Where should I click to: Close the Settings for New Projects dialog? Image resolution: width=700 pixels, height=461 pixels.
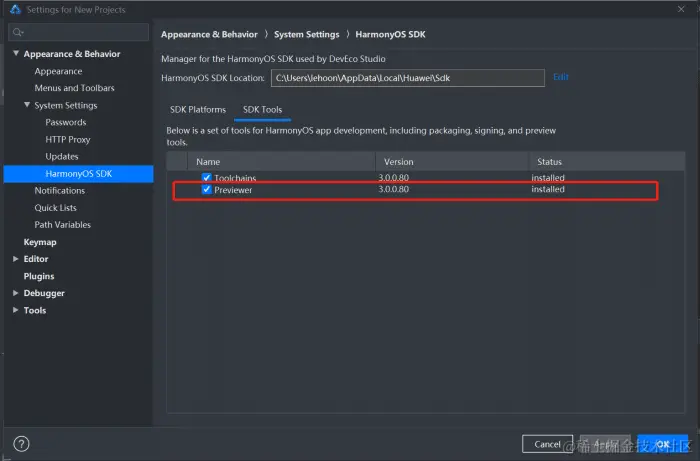coord(681,9)
